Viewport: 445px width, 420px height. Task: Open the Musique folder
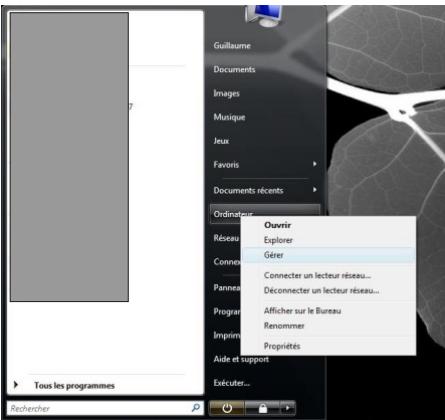coord(229,117)
